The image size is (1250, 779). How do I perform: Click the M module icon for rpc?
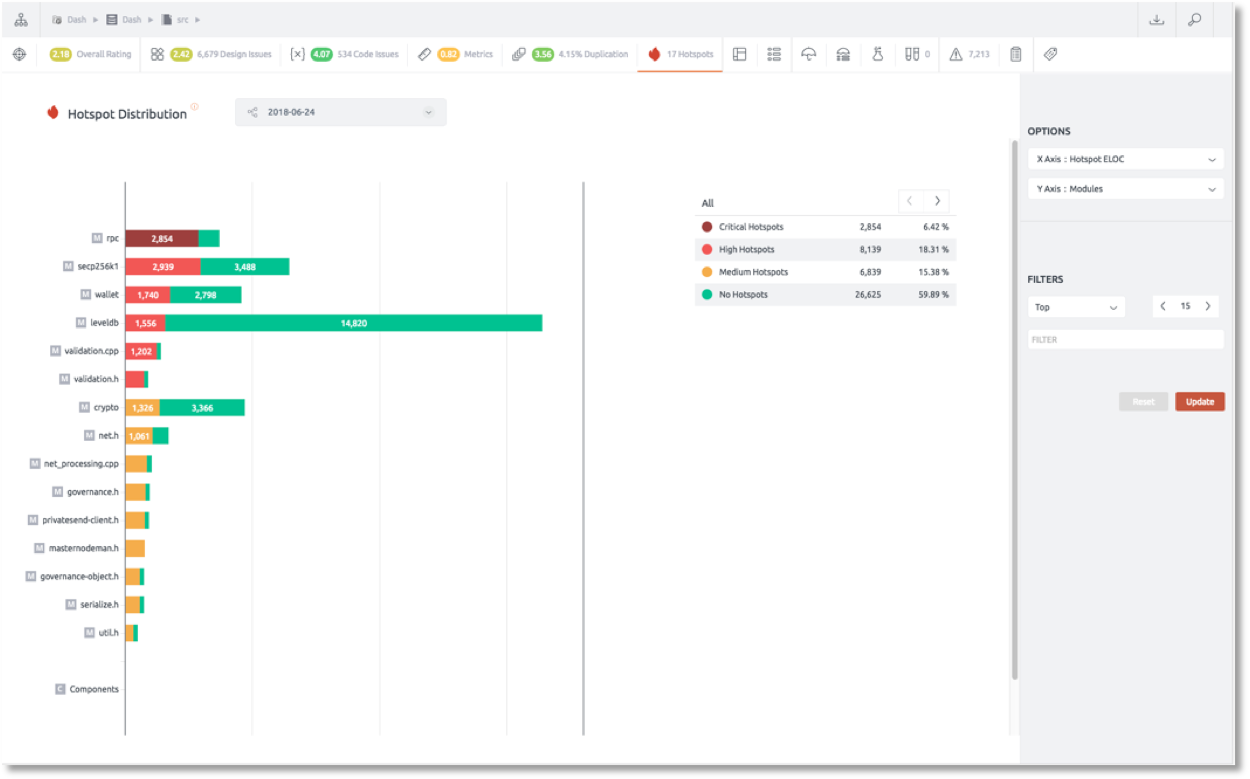97,238
